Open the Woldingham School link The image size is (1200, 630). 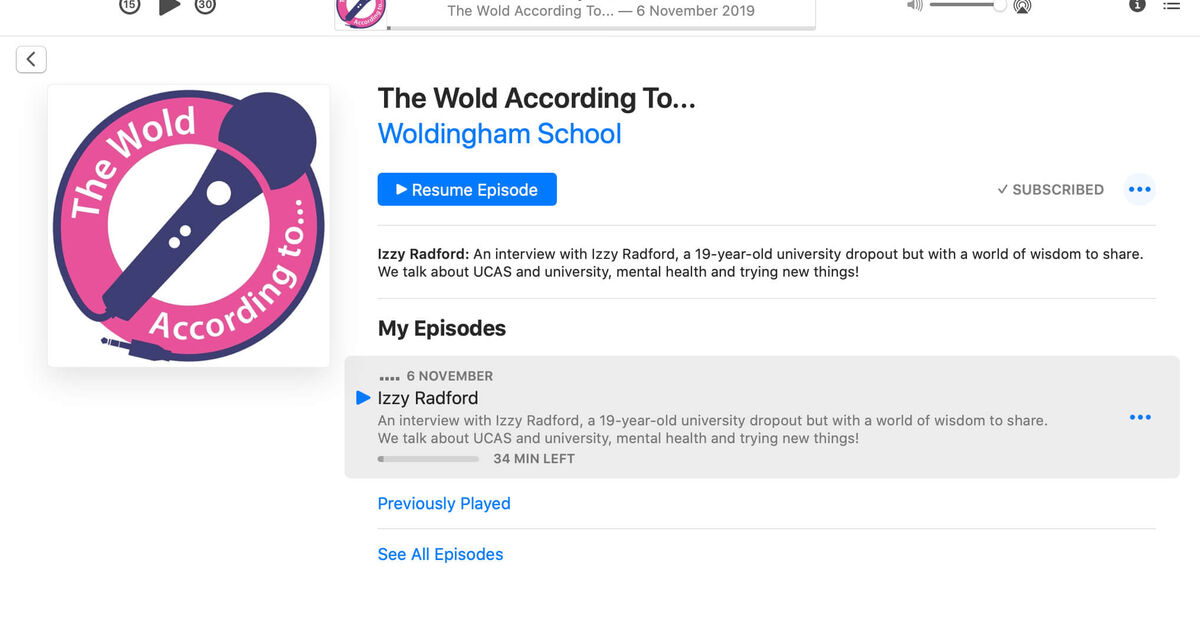pos(500,134)
